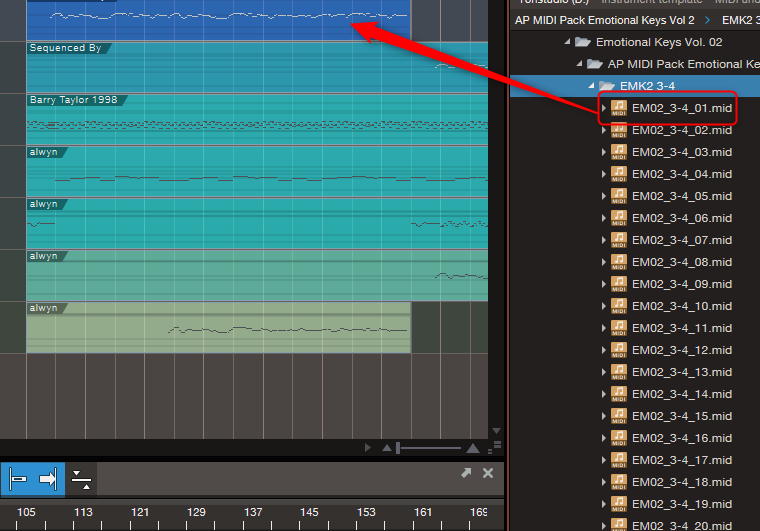Close the lower editor panel

click(488, 473)
